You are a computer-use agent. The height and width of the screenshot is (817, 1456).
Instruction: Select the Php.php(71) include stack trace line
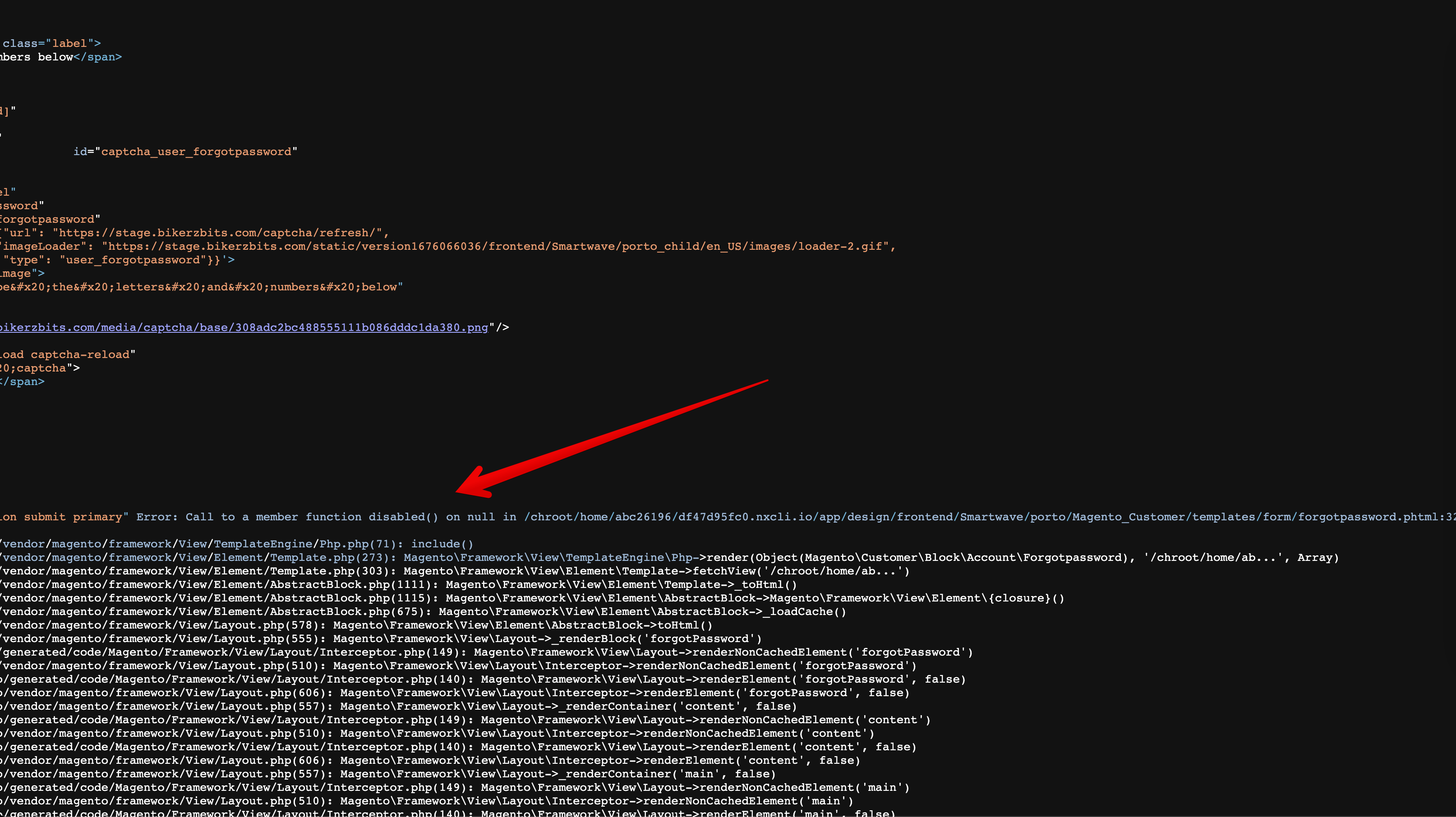coord(237,543)
